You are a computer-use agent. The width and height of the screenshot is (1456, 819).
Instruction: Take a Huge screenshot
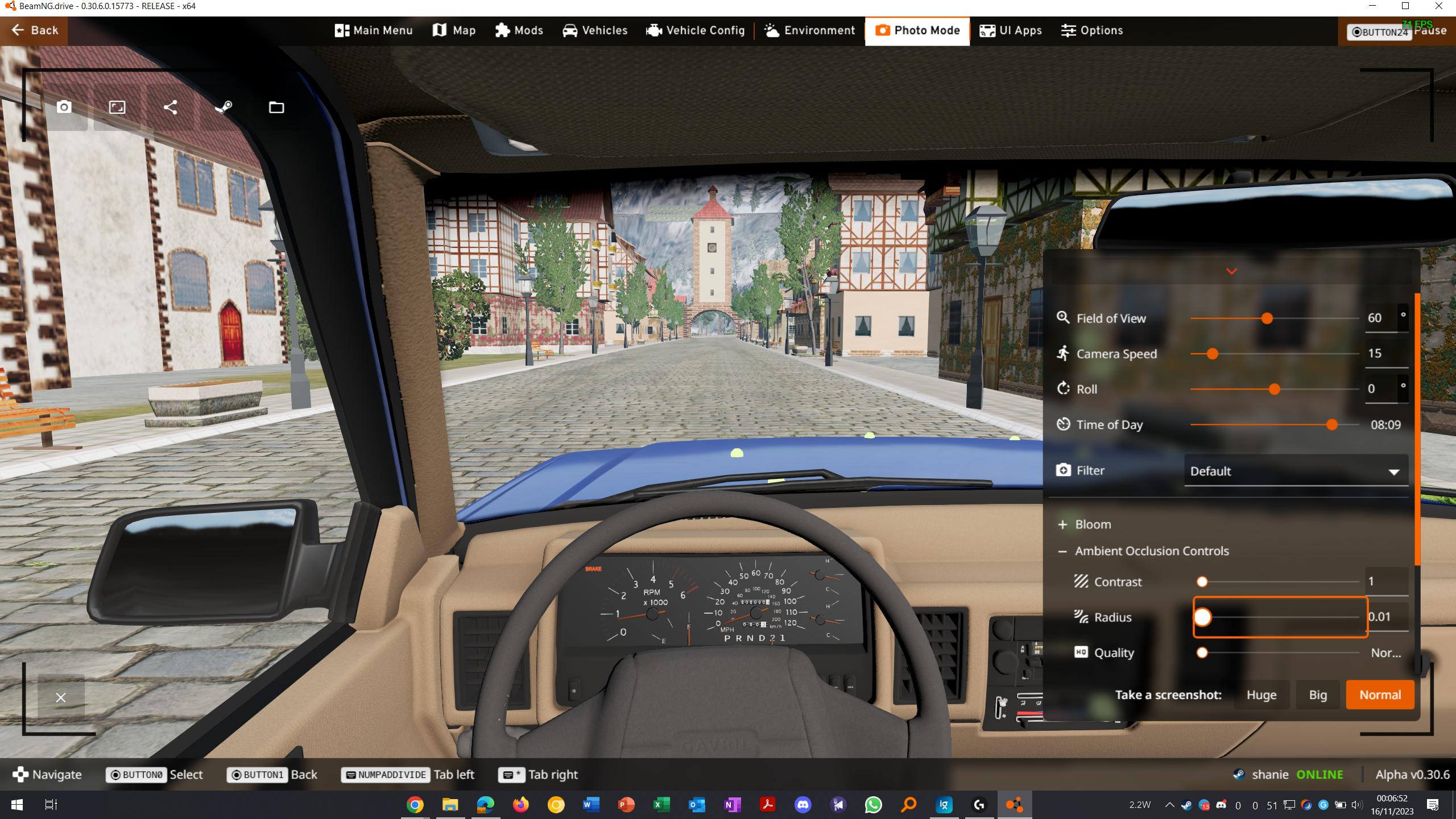1261,695
